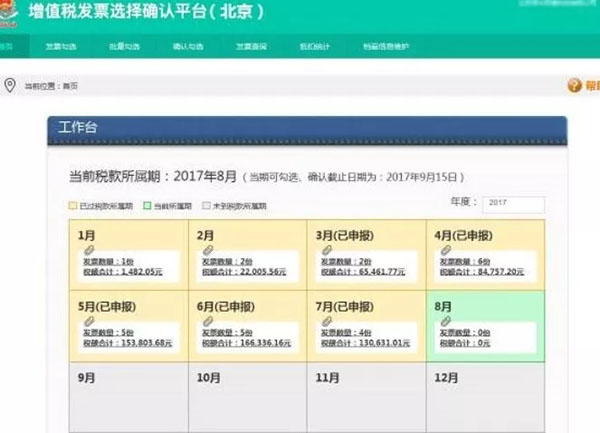Select the 9月 month cell
This screenshot has height=433, width=600.
point(129,398)
